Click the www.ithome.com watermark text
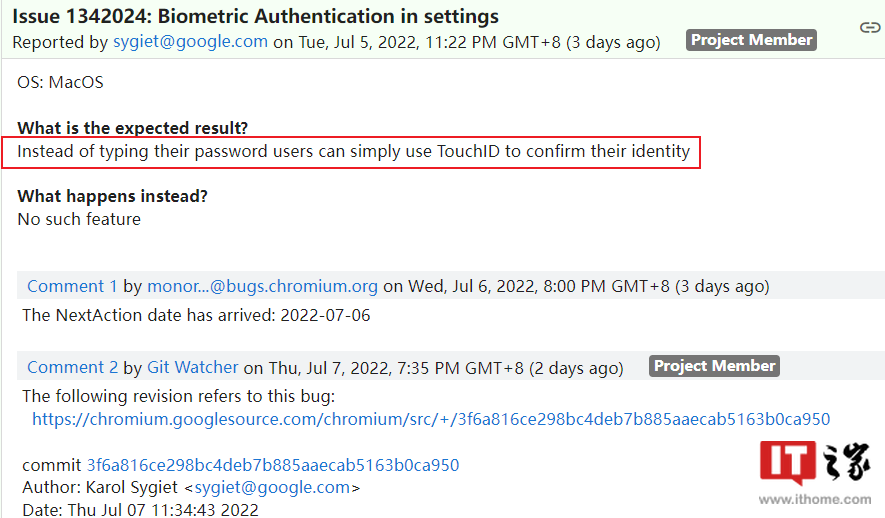Viewport: 885px width, 518px height. tap(815, 498)
